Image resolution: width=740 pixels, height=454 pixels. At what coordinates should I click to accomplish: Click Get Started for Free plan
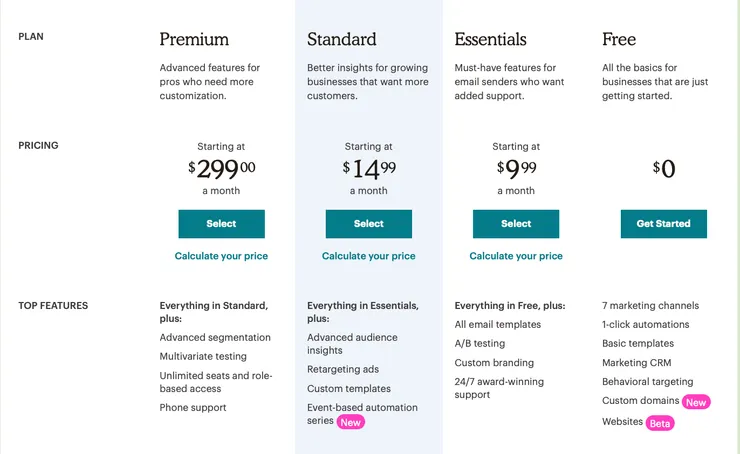663,224
